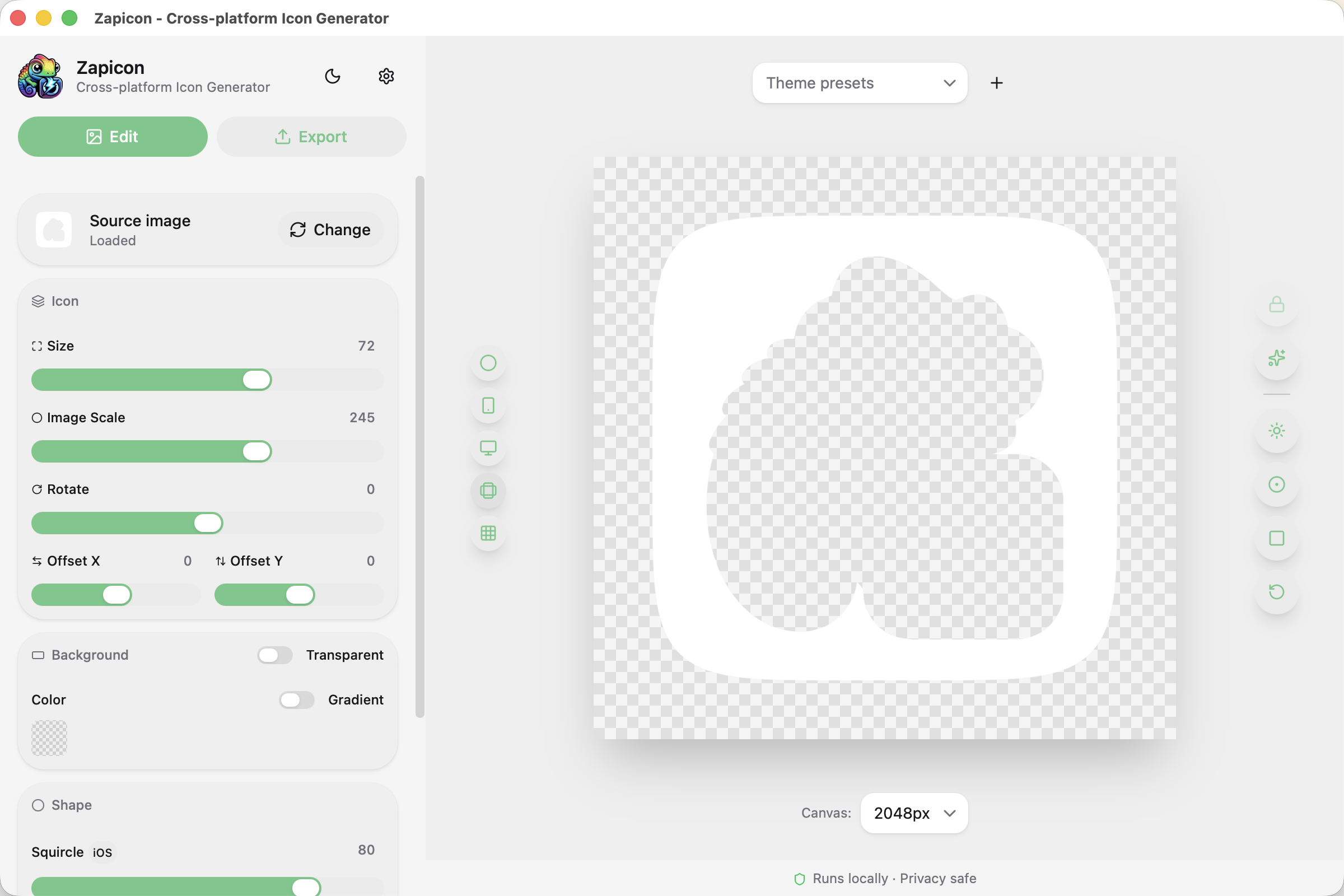Screen dimensions: 1344x896
Task: Click the reset rotate-back icon
Action: tap(1276, 591)
